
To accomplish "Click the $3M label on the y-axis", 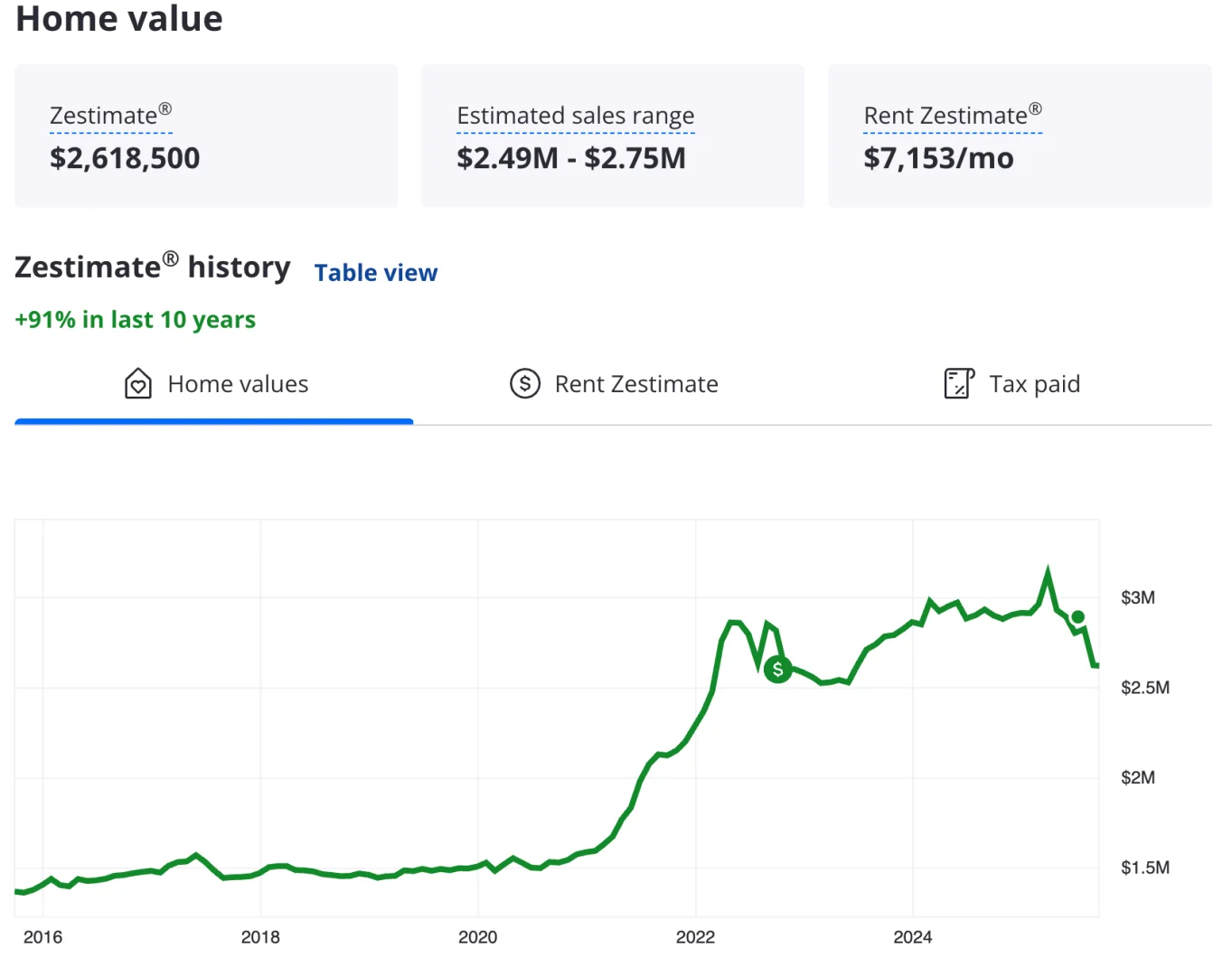I will click(1137, 597).
